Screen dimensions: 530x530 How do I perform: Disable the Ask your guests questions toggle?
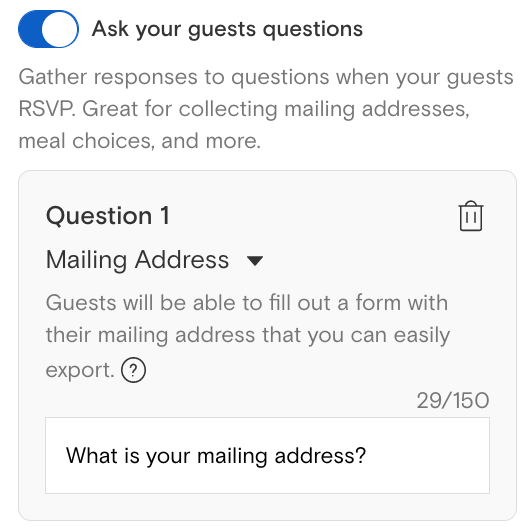tap(48, 29)
